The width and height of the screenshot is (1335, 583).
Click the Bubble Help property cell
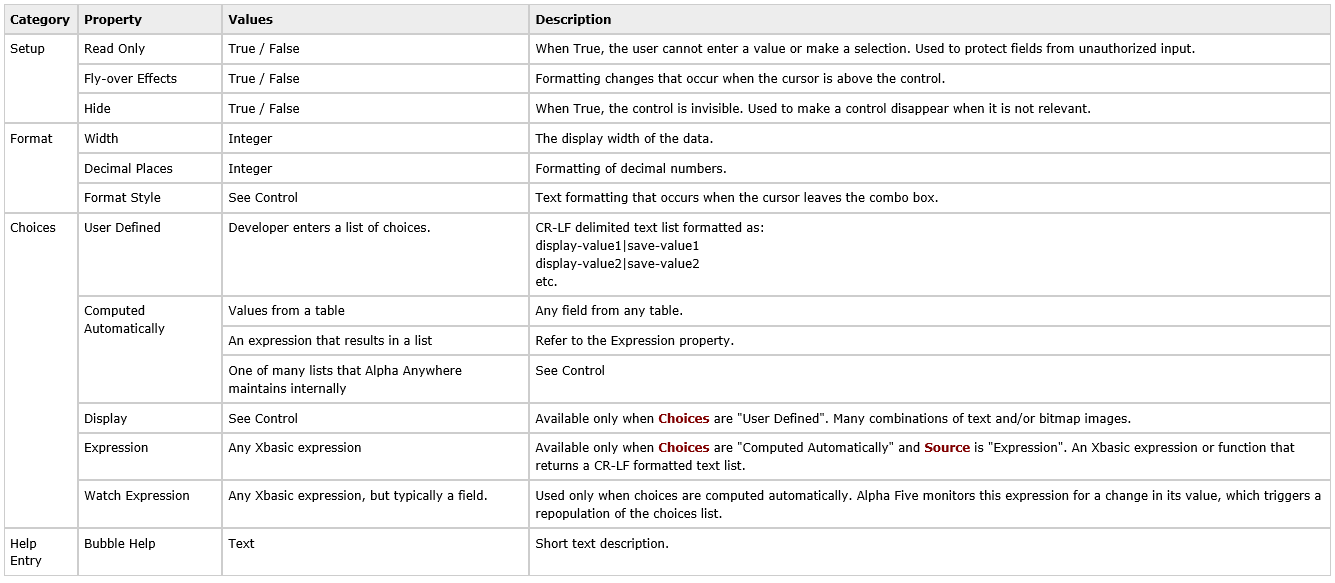click(150, 552)
